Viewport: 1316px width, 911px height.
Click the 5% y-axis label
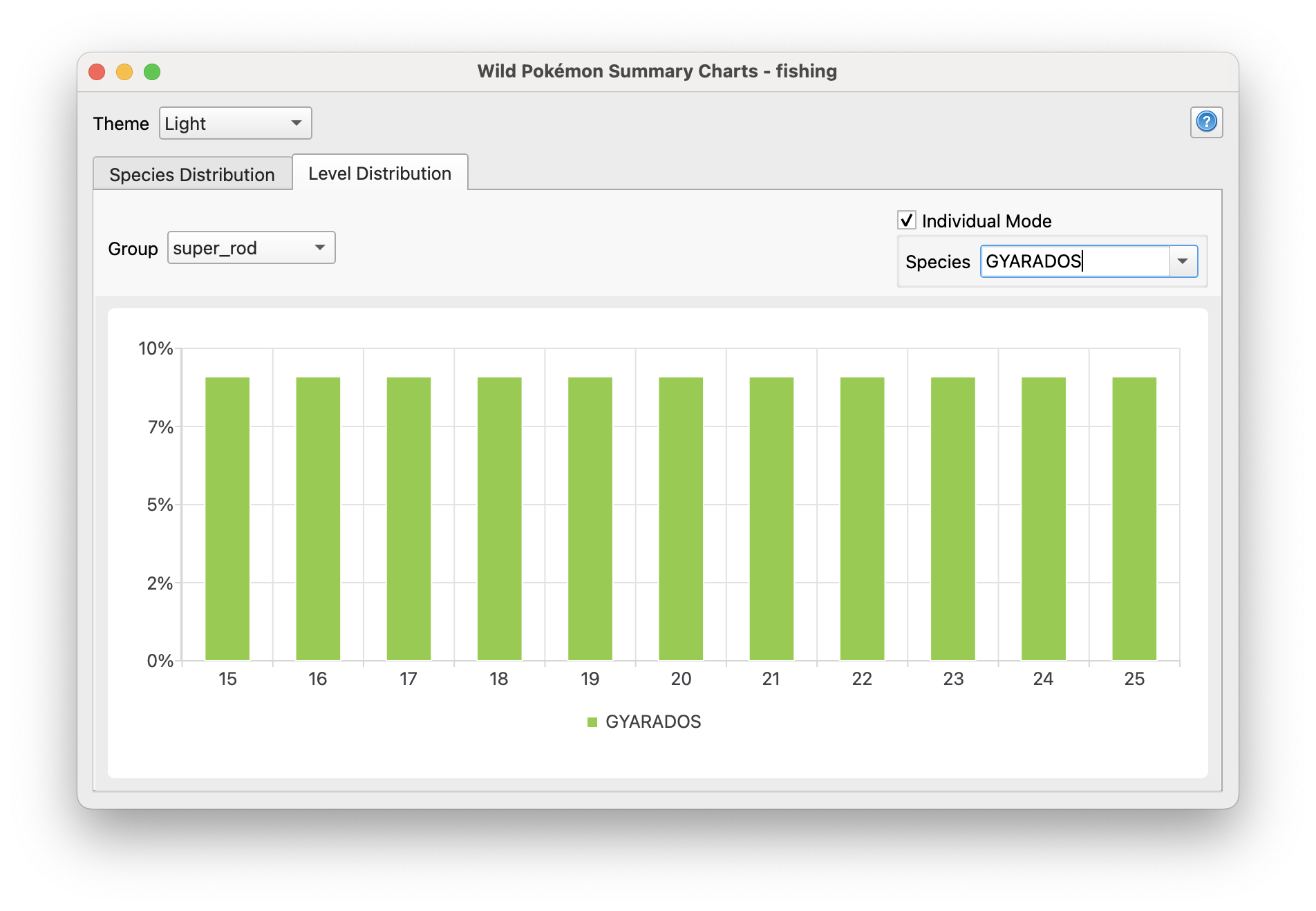click(x=160, y=505)
